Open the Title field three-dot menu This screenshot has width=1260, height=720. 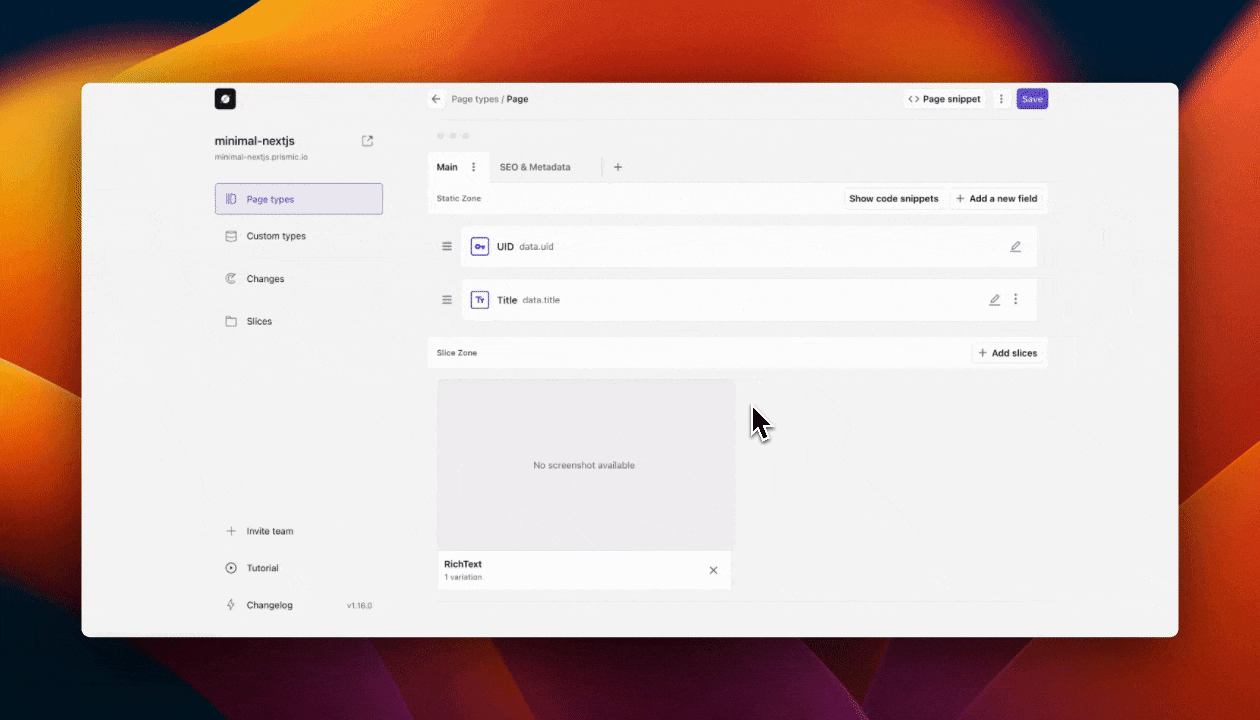(x=1016, y=299)
